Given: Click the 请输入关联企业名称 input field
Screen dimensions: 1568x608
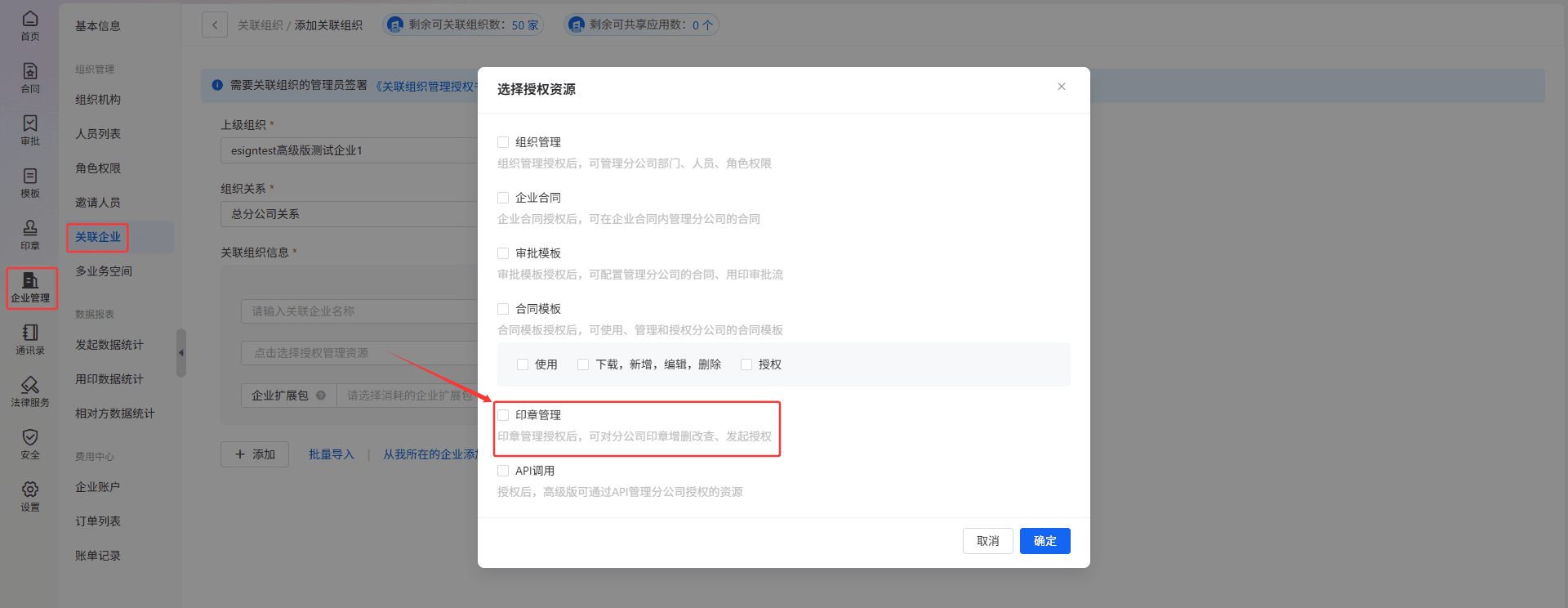Looking at the screenshot, I should pos(359,311).
